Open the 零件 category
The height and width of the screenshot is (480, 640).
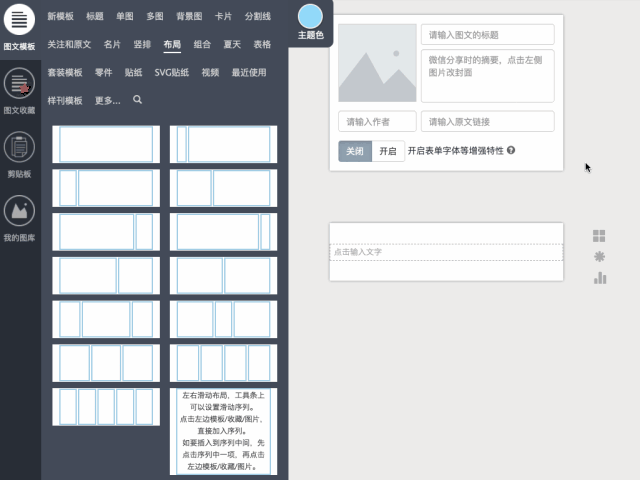click(x=103, y=73)
